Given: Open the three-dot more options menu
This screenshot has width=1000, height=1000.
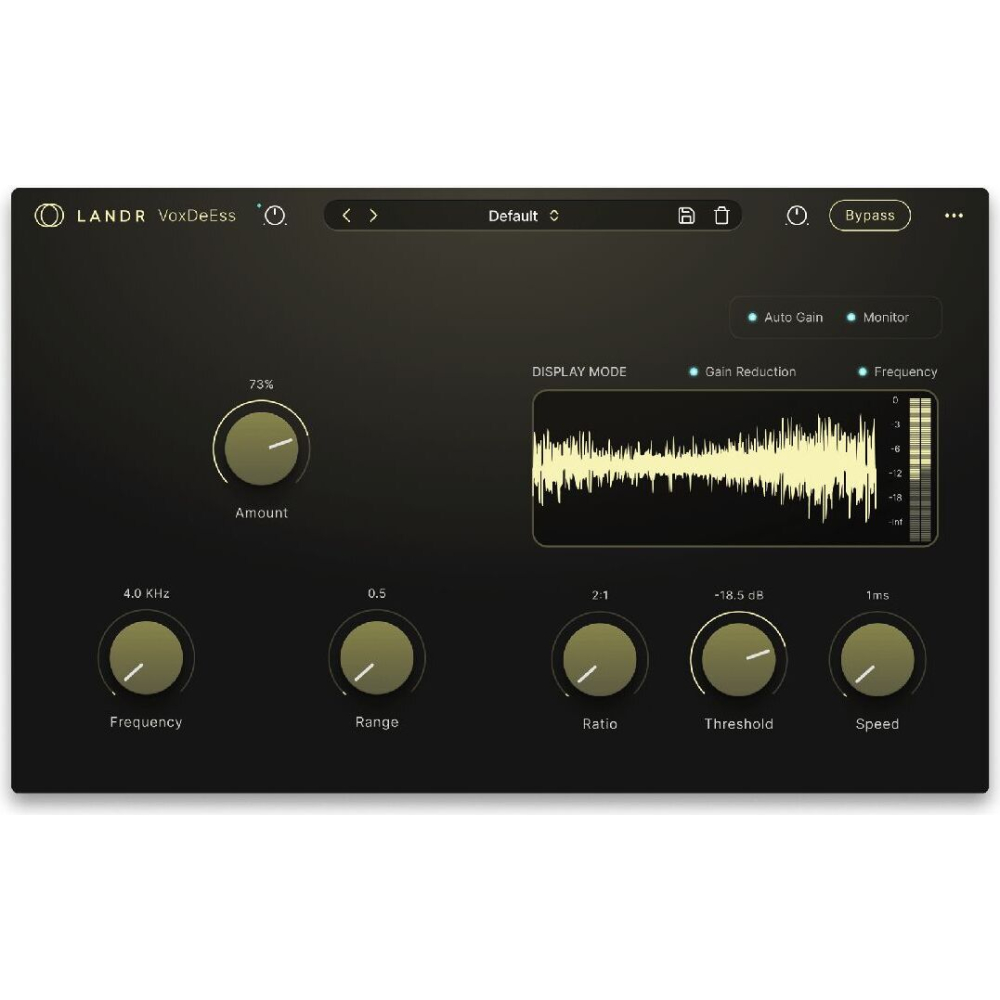Looking at the screenshot, I should (954, 216).
